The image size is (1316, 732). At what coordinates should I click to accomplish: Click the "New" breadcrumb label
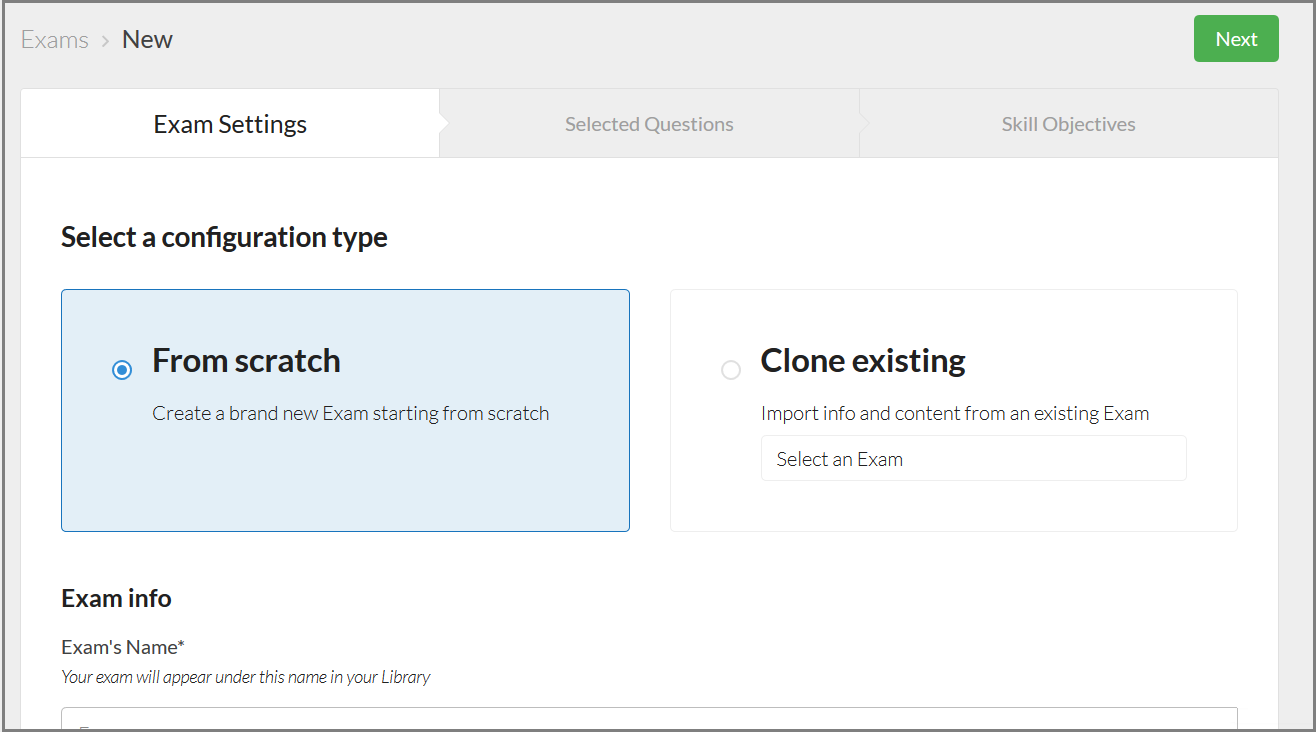pyautogui.click(x=147, y=39)
